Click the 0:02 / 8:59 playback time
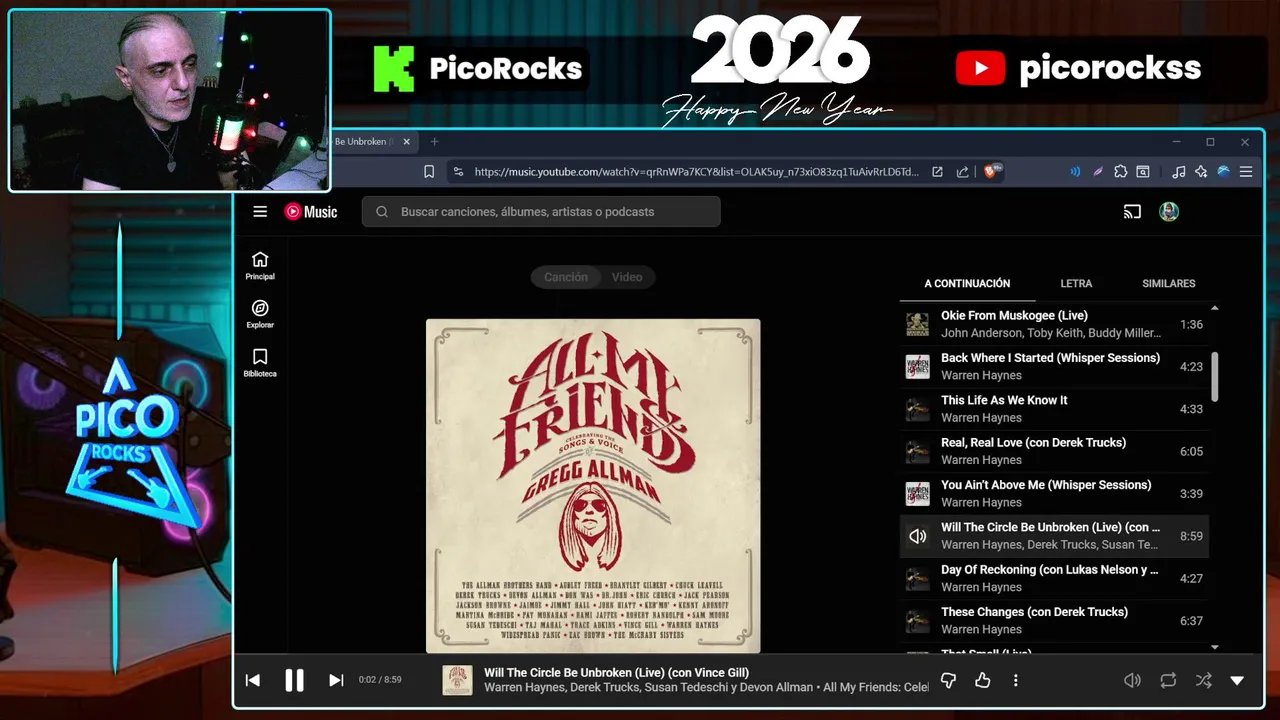 [380, 680]
